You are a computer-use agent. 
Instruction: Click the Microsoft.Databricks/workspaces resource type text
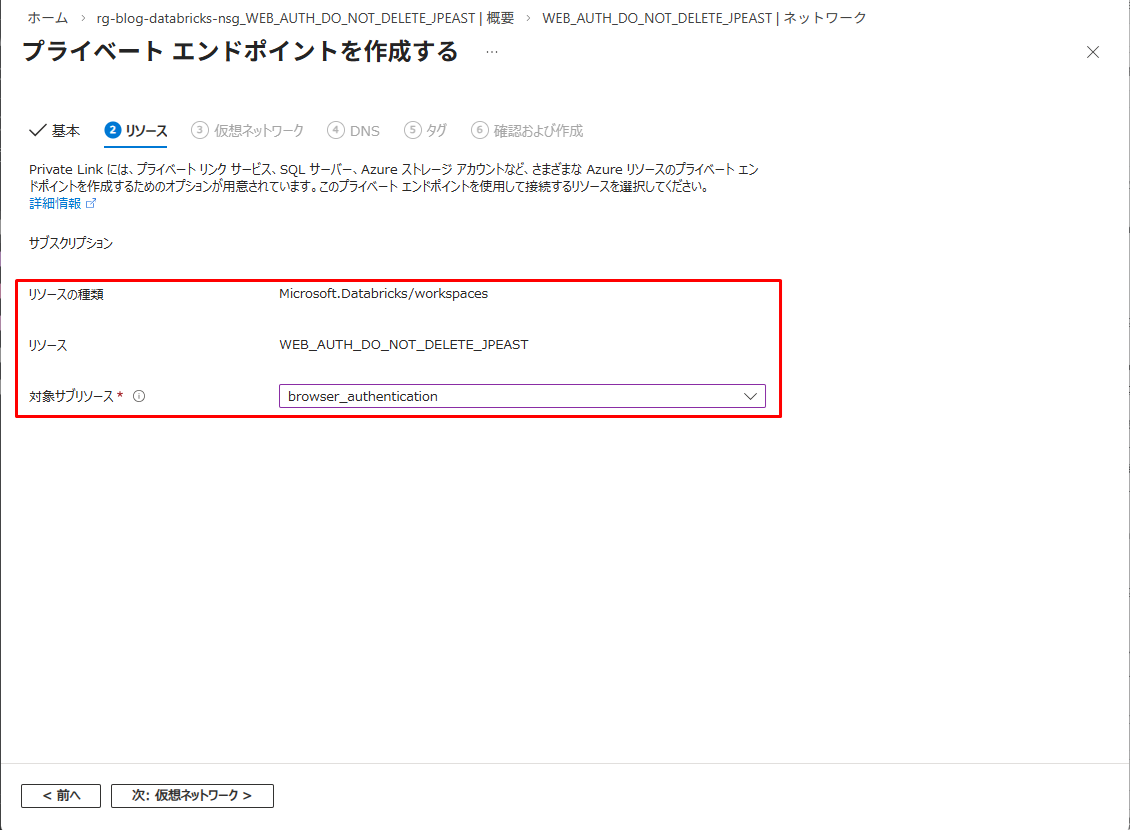[383, 294]
